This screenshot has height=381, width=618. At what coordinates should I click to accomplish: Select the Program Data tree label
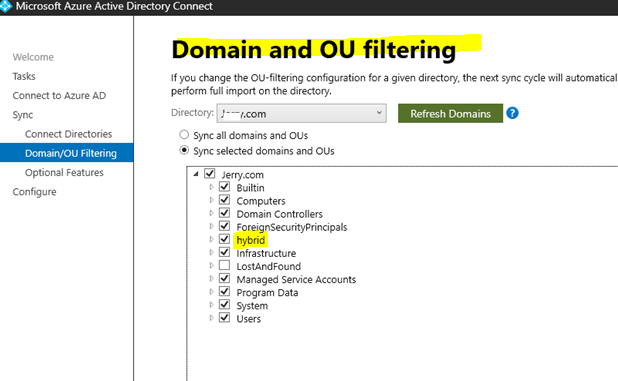tap(267, 293)
